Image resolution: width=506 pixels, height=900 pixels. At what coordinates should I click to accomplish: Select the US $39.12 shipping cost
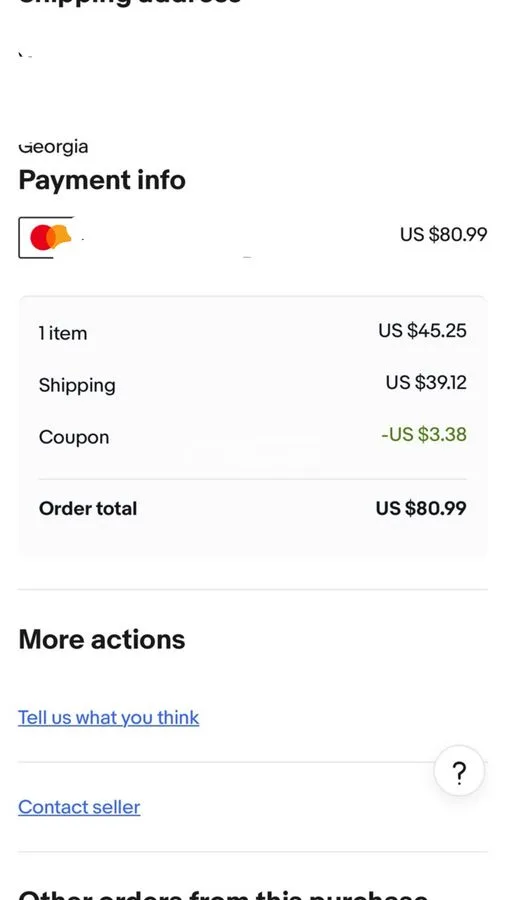pyautogui.click(x=426, y=382)
